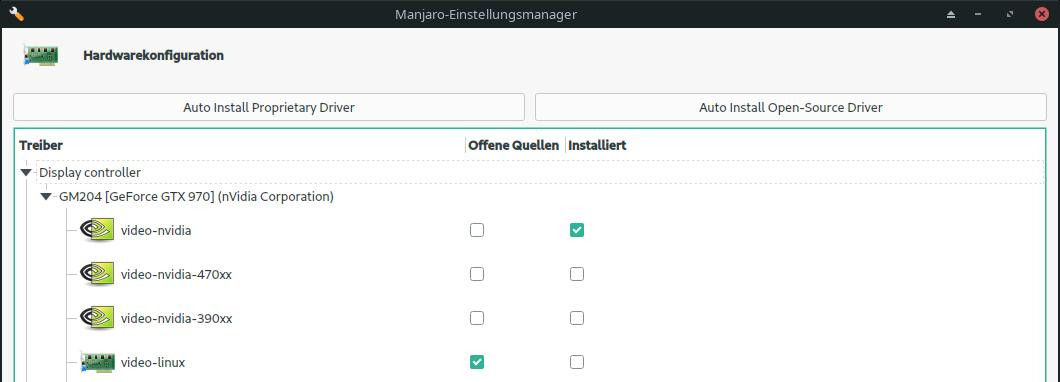This screenshot has height=382, width=1060.
Task: Click the keep-above arrow in title bar
Action: [x=951, y=14]
